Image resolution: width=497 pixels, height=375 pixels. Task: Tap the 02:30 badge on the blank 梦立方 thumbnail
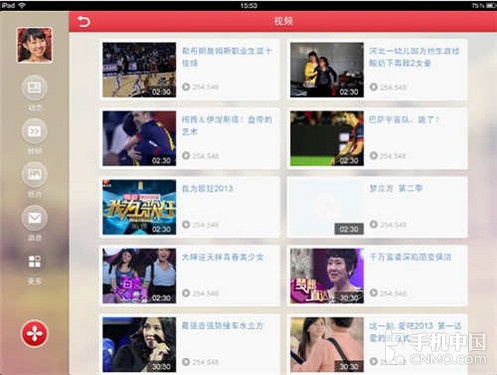coord(349,229)
